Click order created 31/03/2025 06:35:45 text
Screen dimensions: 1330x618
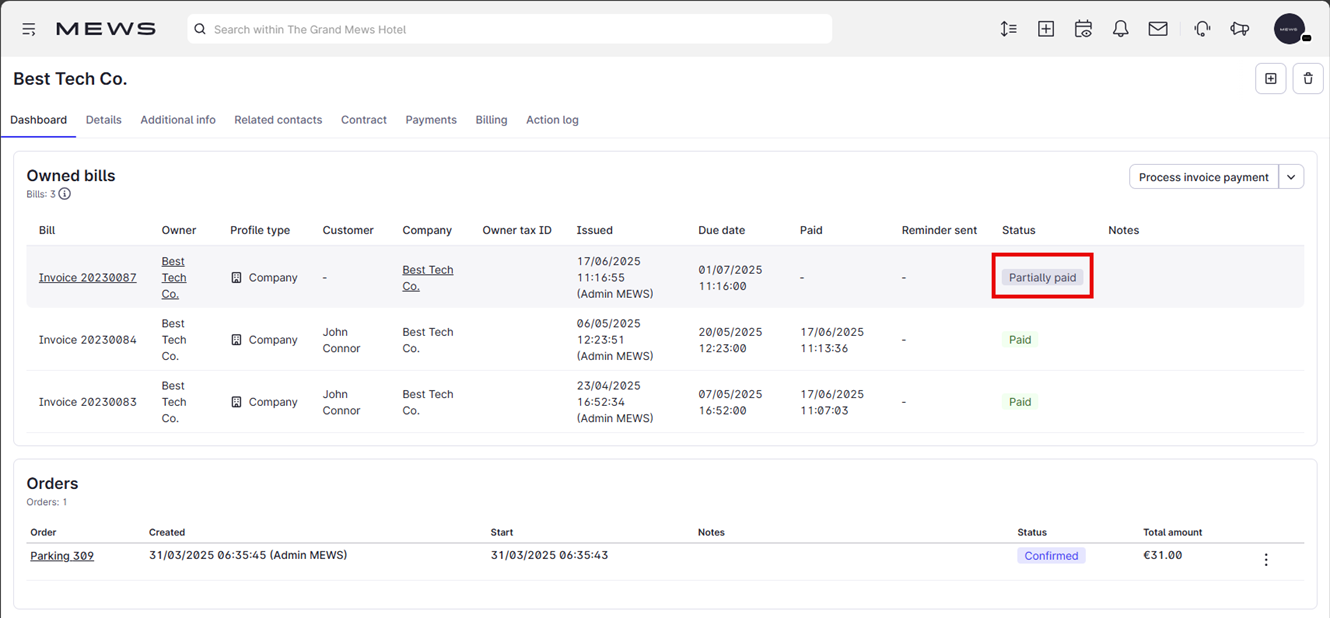pos(248,555)
